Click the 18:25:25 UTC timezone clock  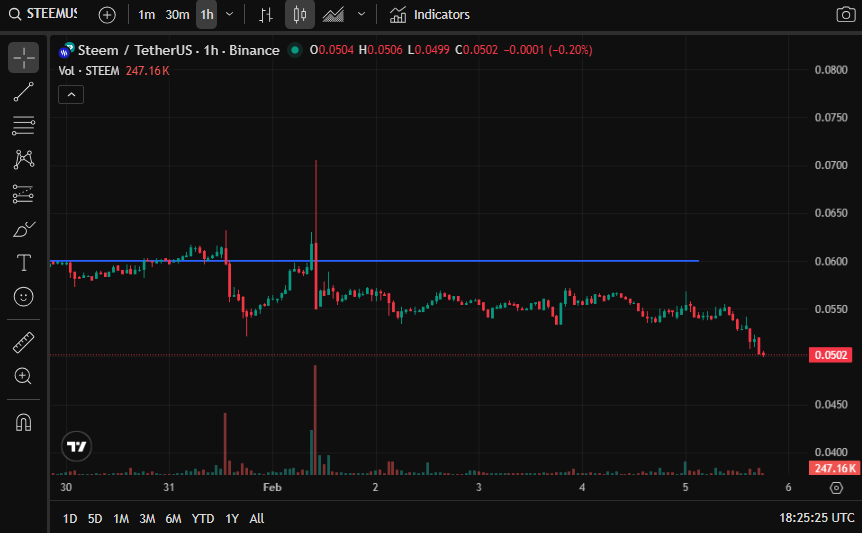click(x=816, y=518)
